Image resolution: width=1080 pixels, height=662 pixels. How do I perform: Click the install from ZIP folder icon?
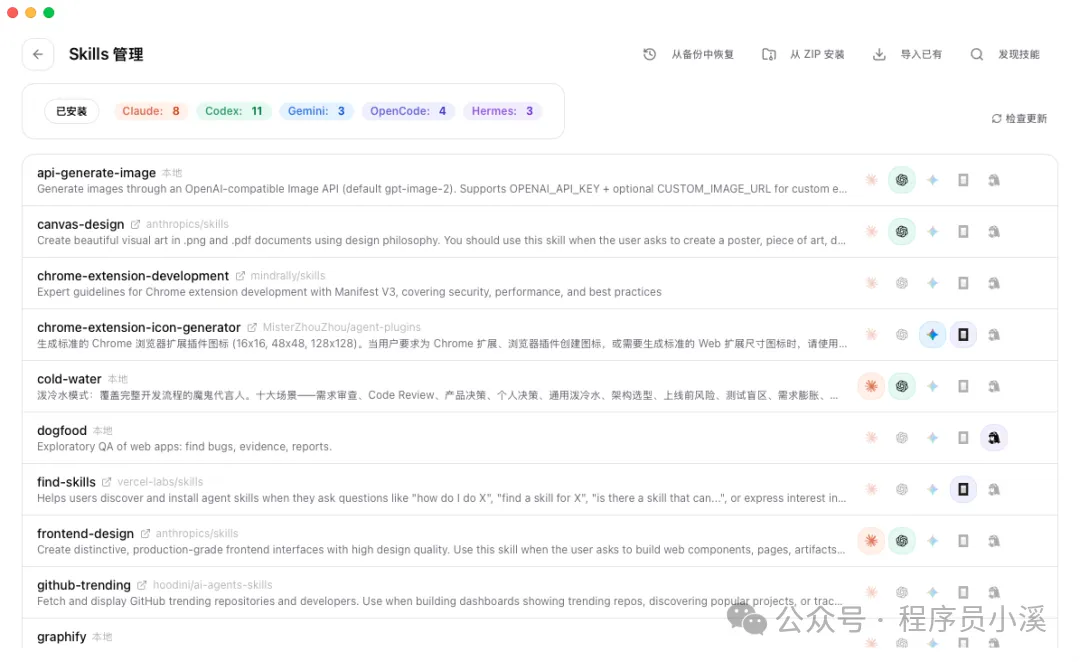(x=769, y=54)
